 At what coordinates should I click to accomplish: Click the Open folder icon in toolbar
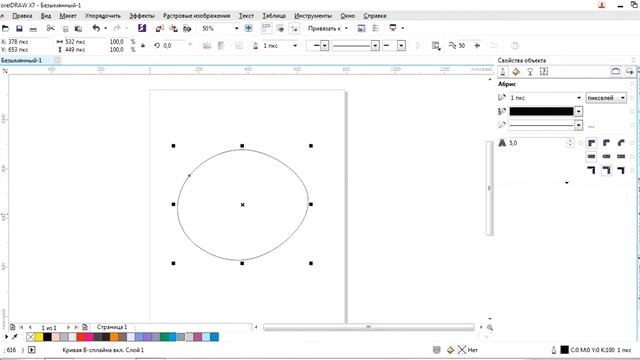5,29
